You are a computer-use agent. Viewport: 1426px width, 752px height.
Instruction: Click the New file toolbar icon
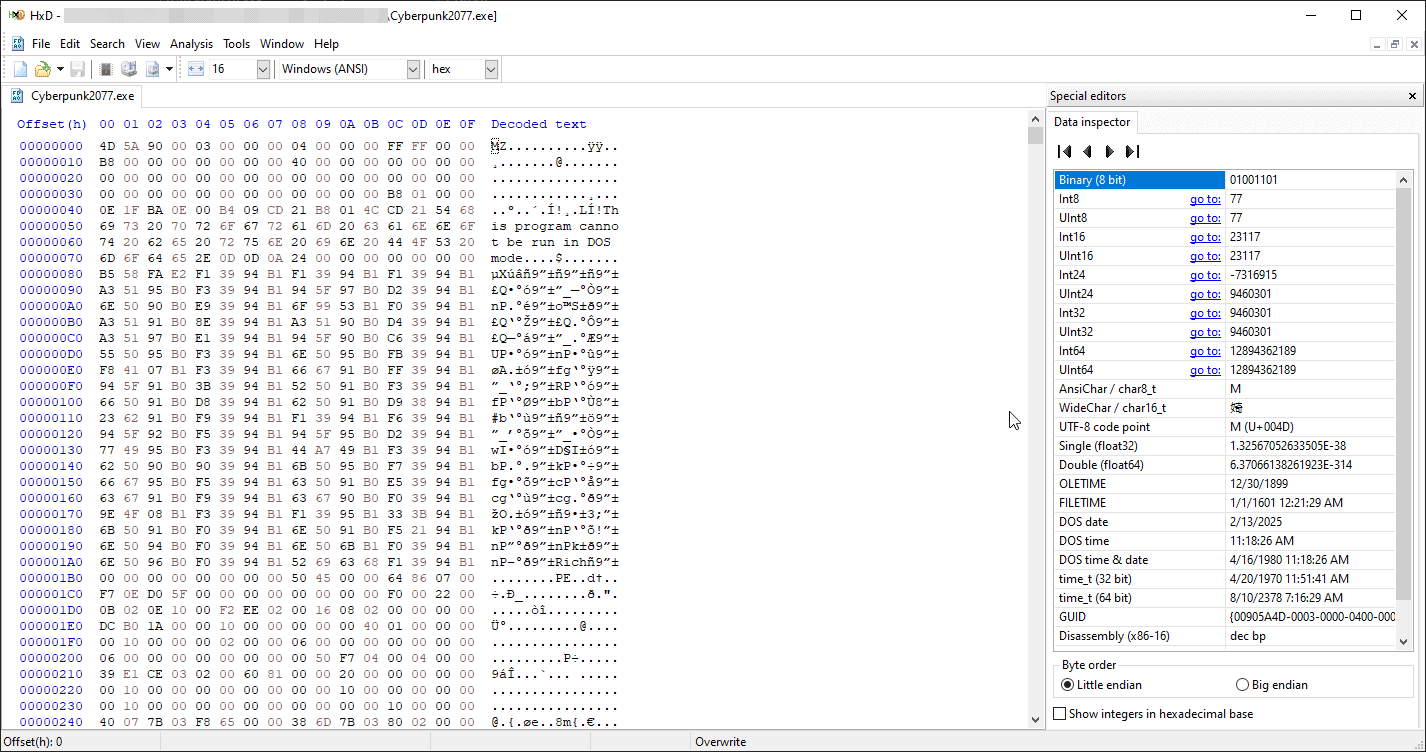(20, 69)
